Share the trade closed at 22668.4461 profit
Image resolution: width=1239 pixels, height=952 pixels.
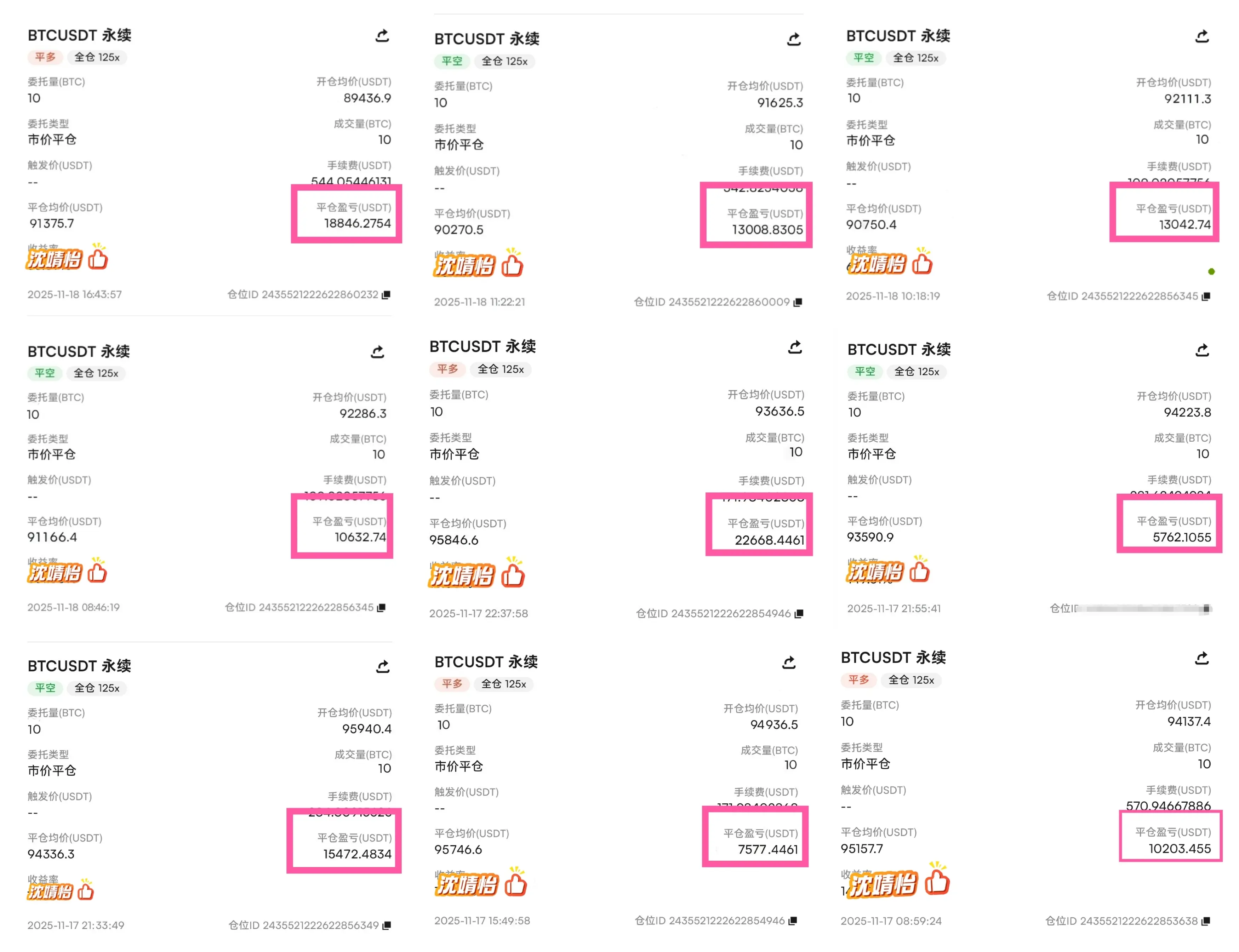[x=795, y=348]
